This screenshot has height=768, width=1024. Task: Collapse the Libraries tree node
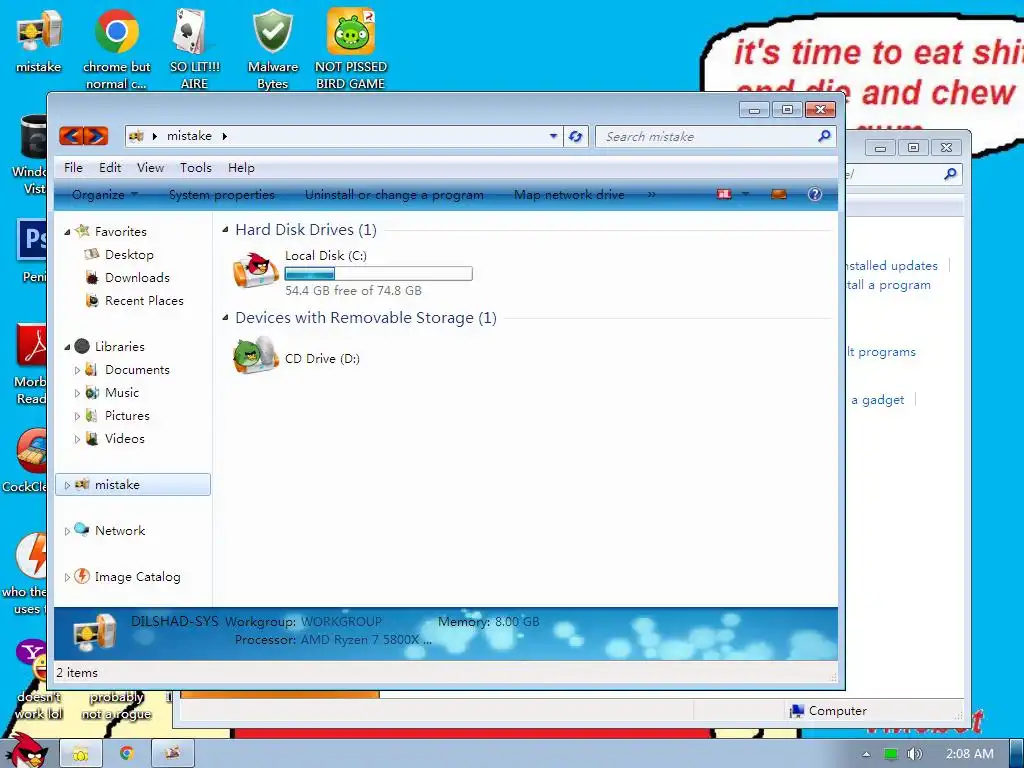[x=67, y=347]
